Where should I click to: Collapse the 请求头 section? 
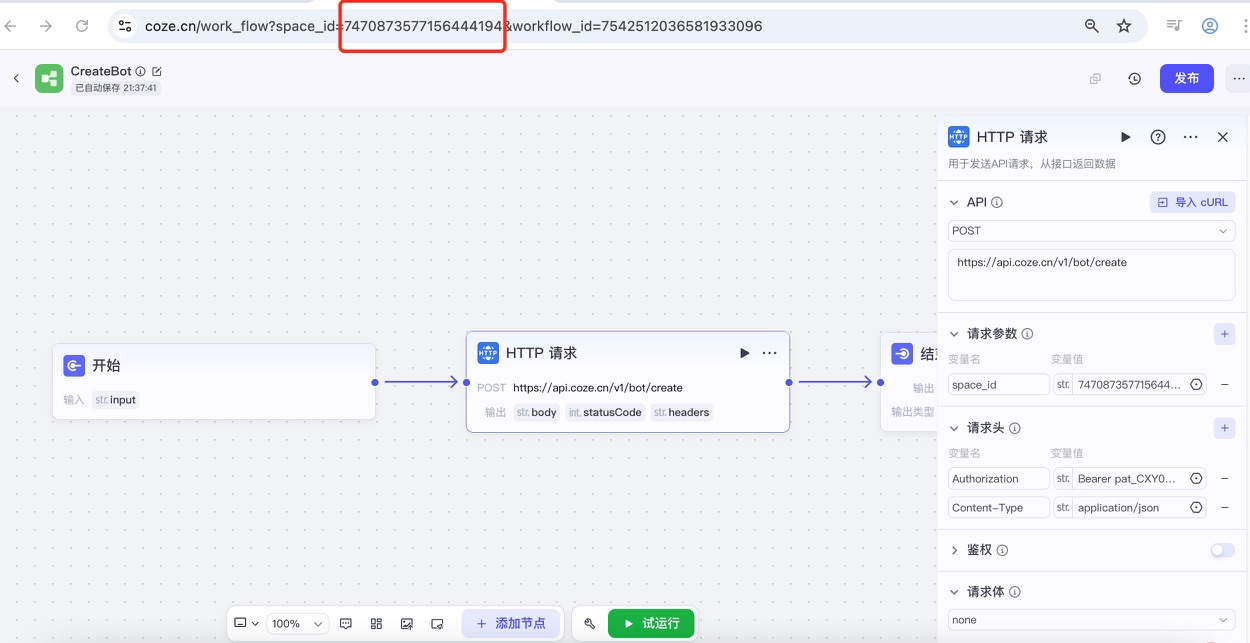953,428
